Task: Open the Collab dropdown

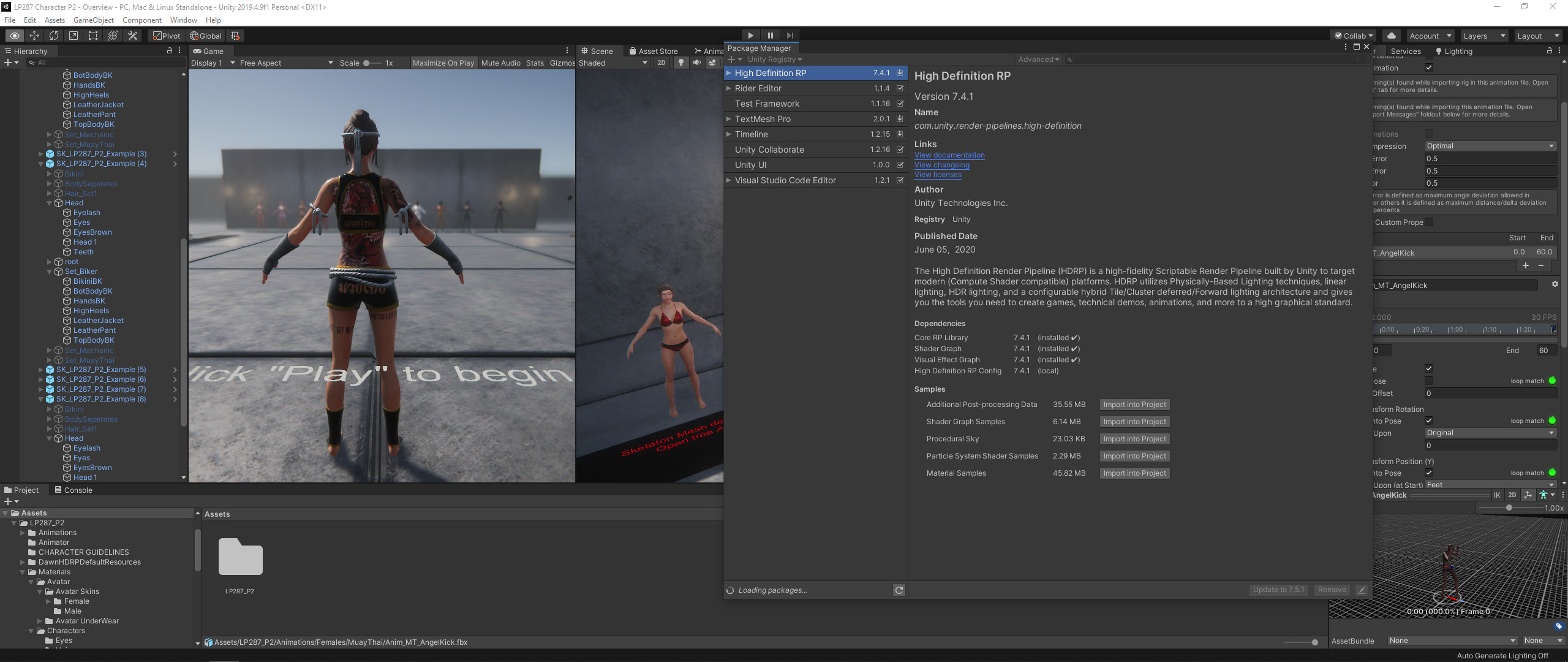Action: tap(1354, 36)
